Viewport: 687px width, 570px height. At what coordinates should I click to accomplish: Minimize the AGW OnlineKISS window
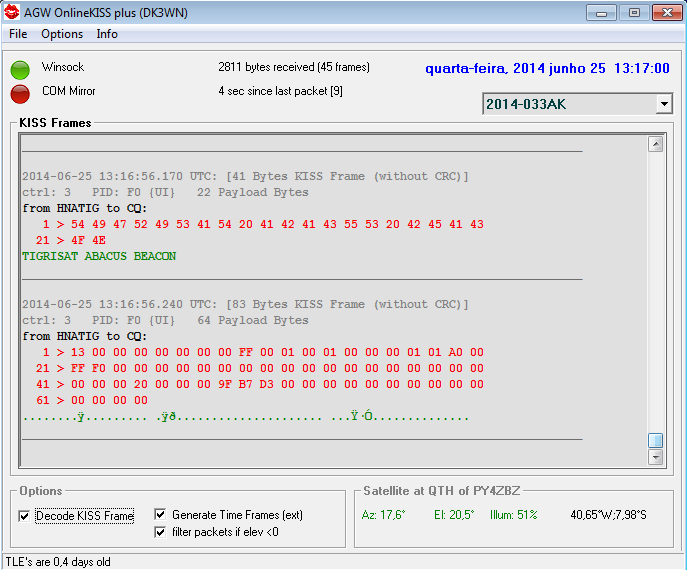pyautogui.click(x=601, y=13)
